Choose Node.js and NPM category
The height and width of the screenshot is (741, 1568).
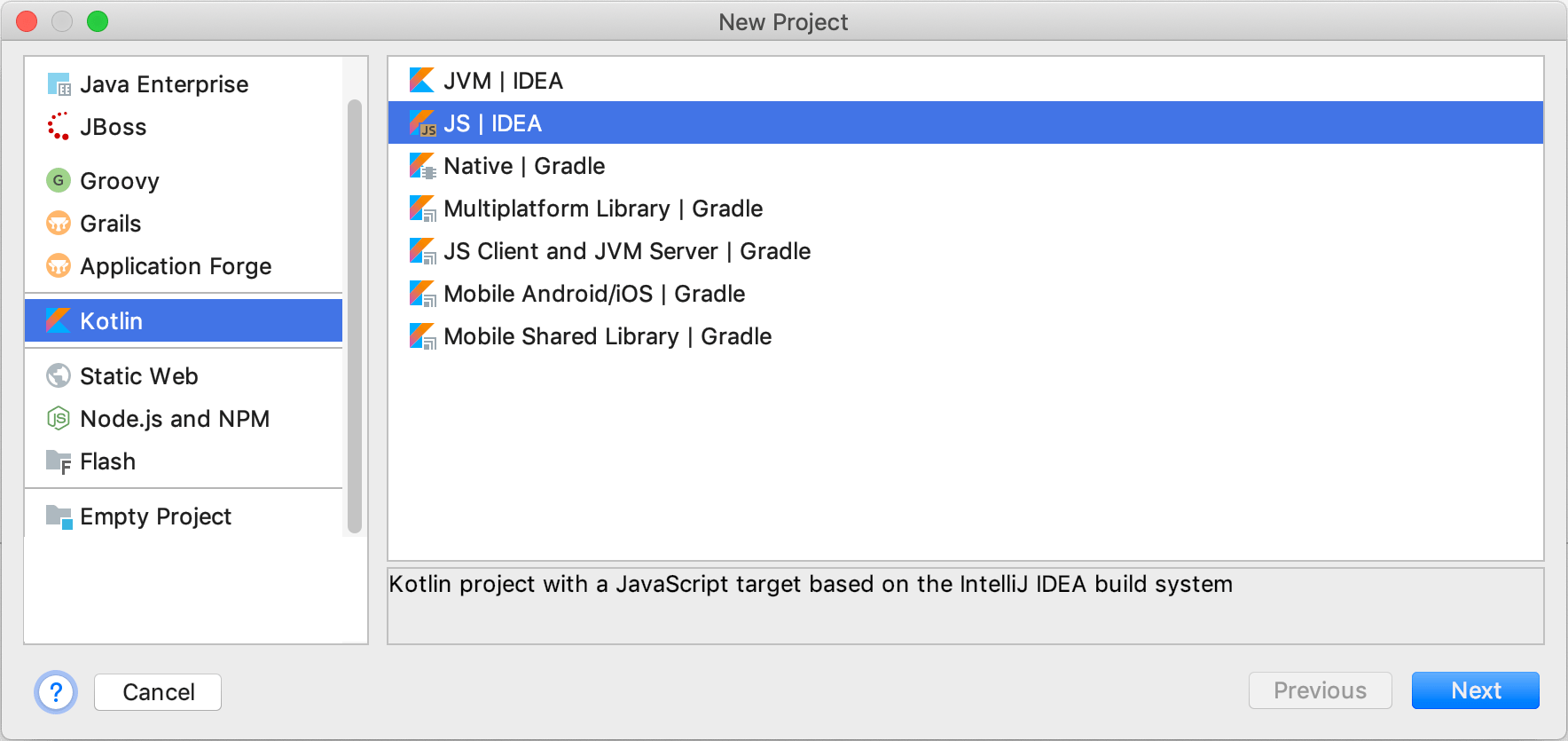coord(184,419)
